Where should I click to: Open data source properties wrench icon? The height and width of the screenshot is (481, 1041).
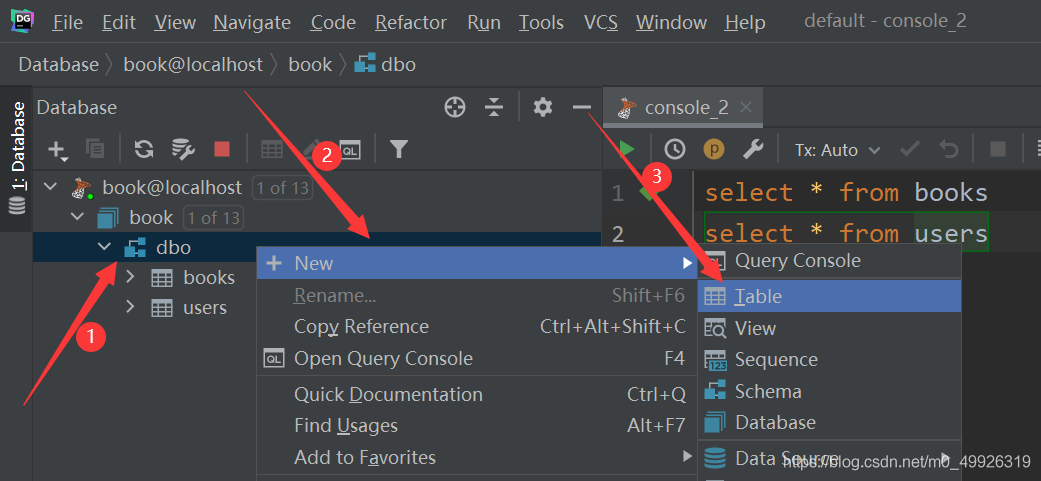coord(183,149)
